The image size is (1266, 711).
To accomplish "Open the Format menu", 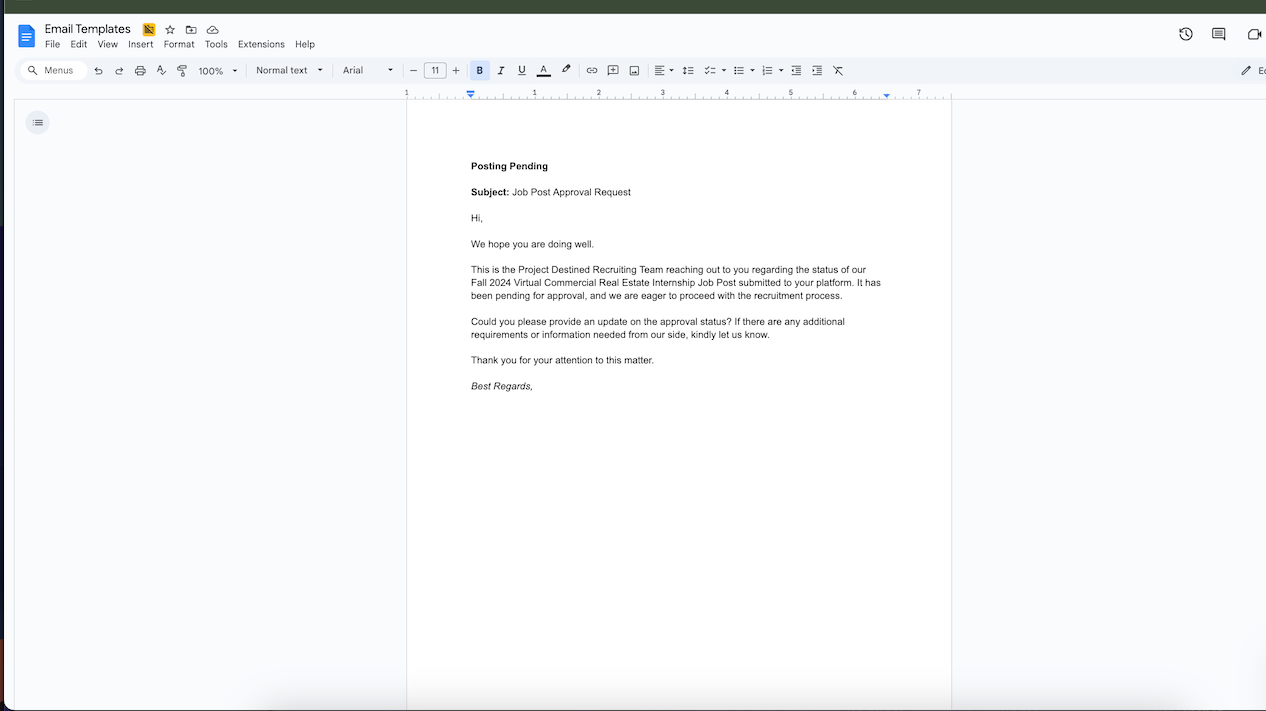I will [179, 44].
